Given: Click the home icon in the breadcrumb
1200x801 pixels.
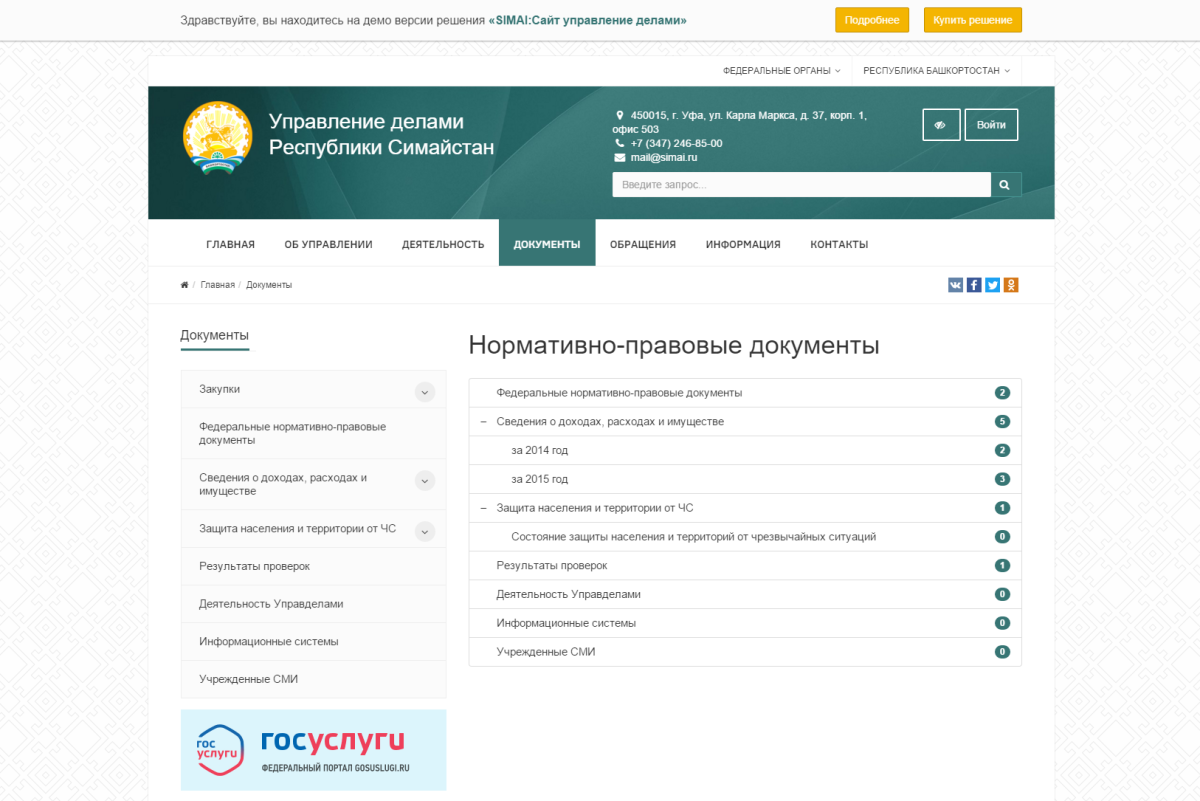Looking at the screenshot, I should 184,284.
